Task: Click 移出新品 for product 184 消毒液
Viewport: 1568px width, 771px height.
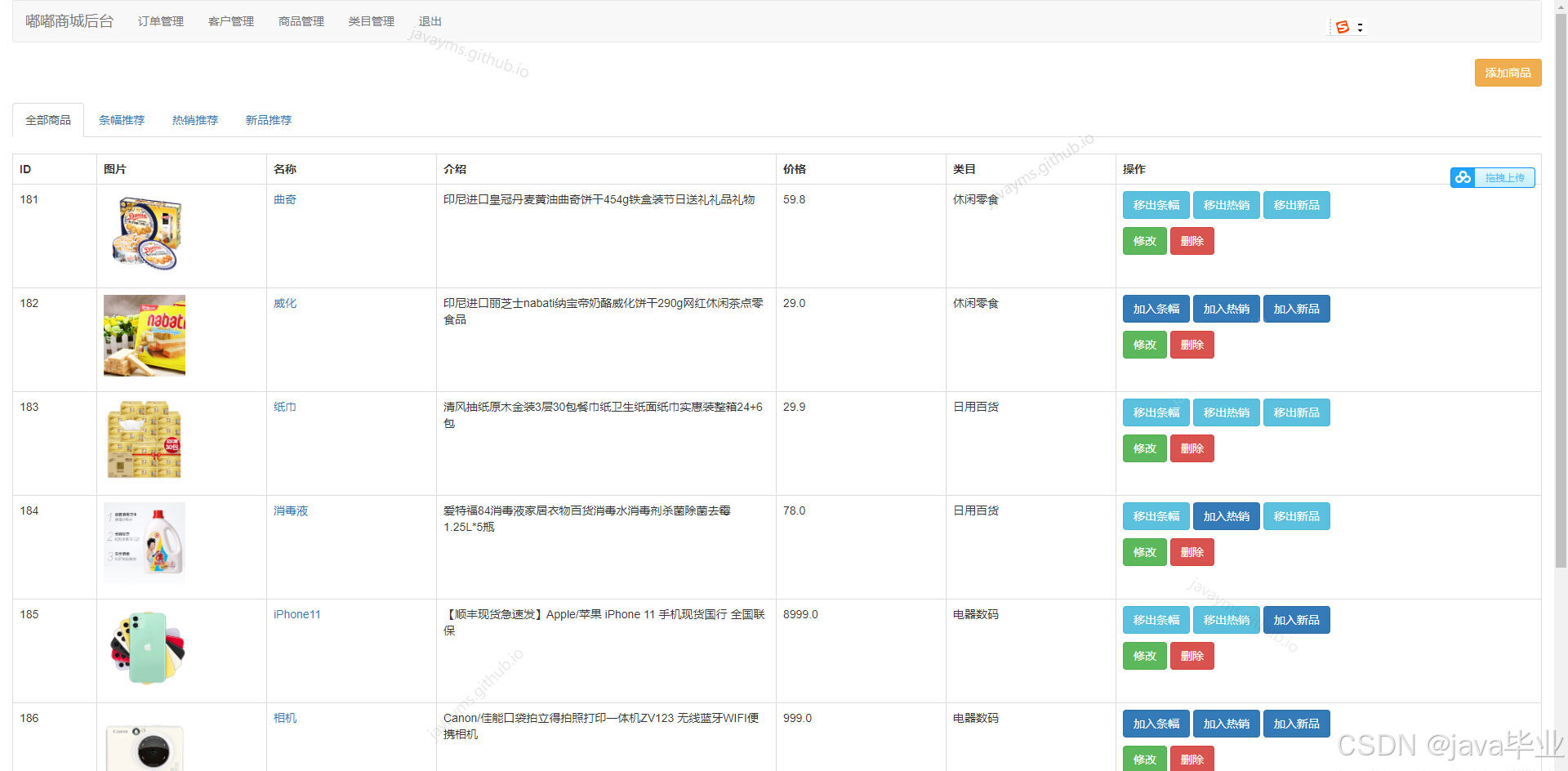Action: click(x=1297, y=516)
